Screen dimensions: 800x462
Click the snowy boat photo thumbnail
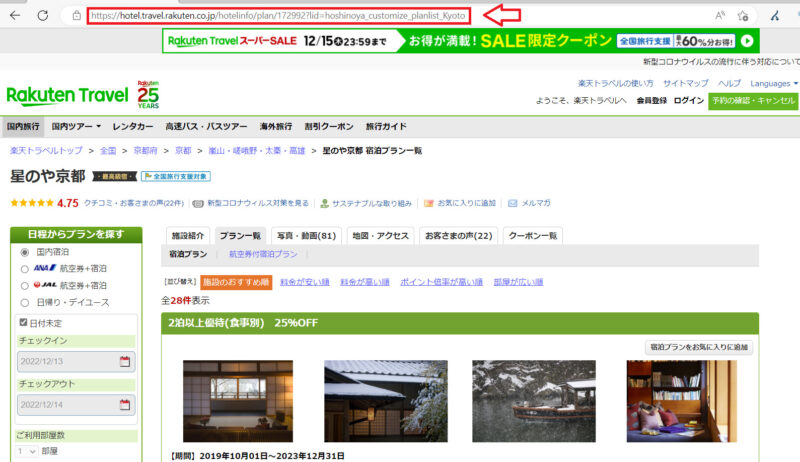[x=533, y=400]
